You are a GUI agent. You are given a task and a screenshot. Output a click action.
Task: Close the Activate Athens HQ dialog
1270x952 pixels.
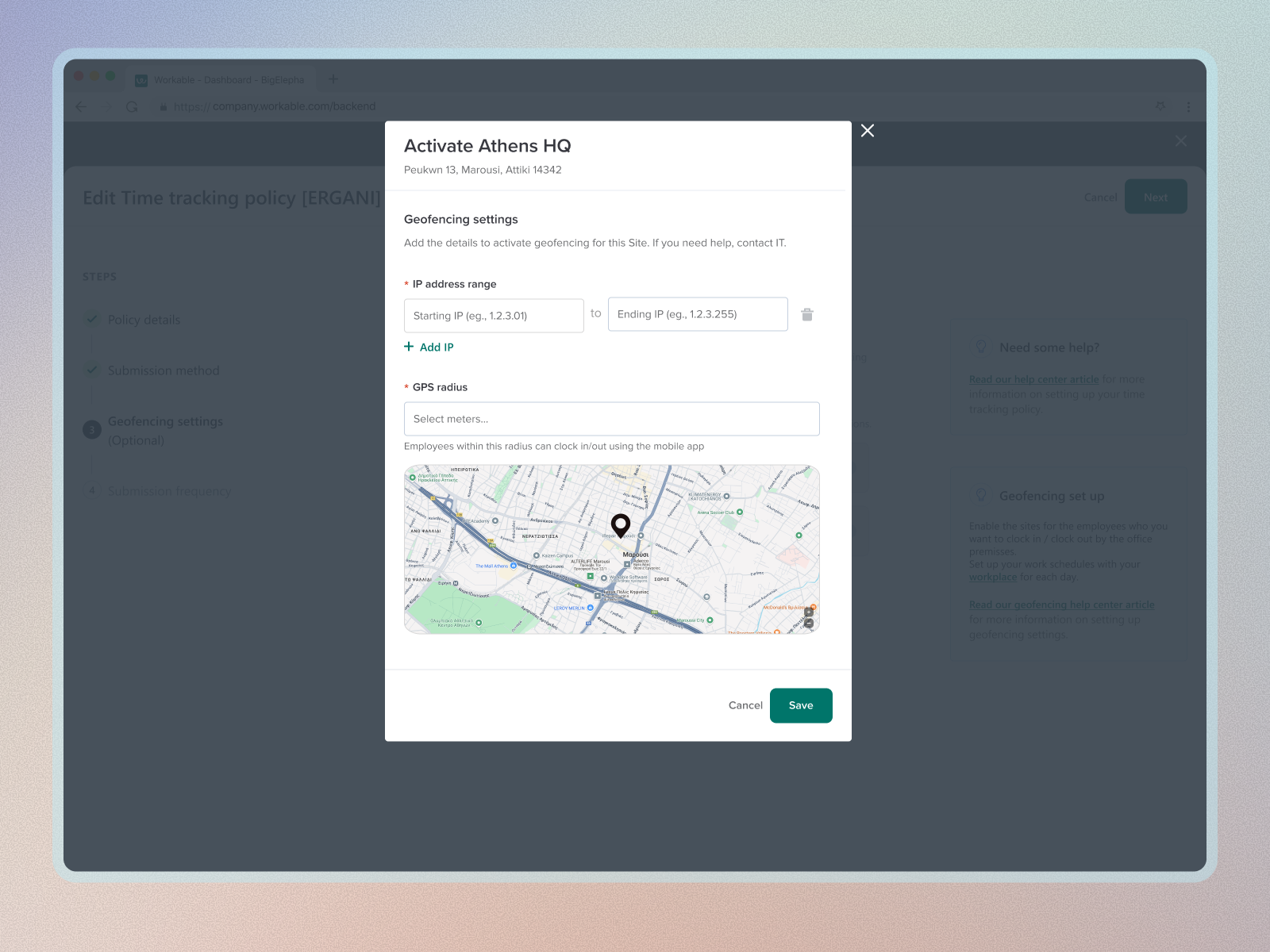[868, 131]
